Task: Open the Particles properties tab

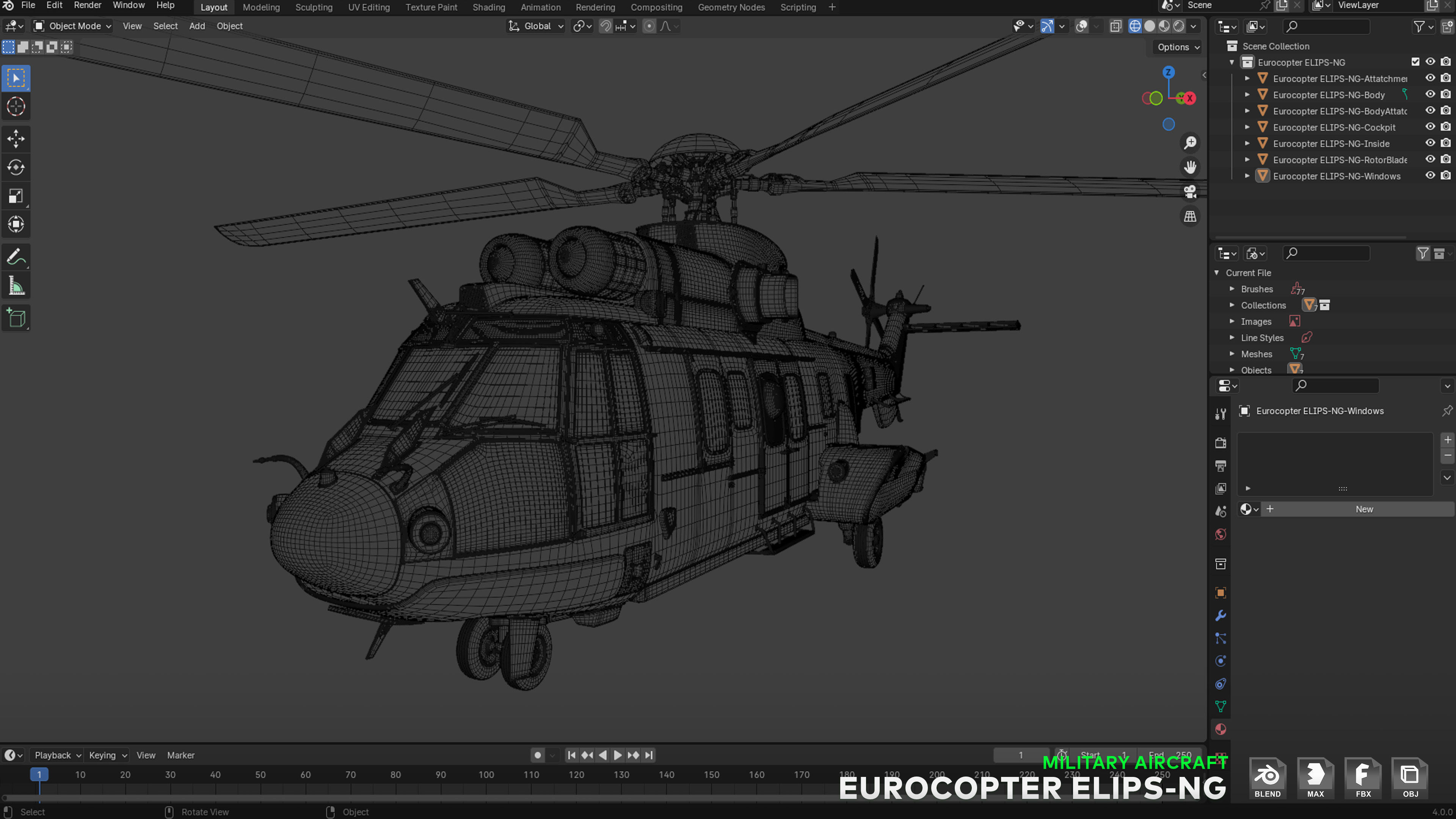Action: click(1220, 639)
